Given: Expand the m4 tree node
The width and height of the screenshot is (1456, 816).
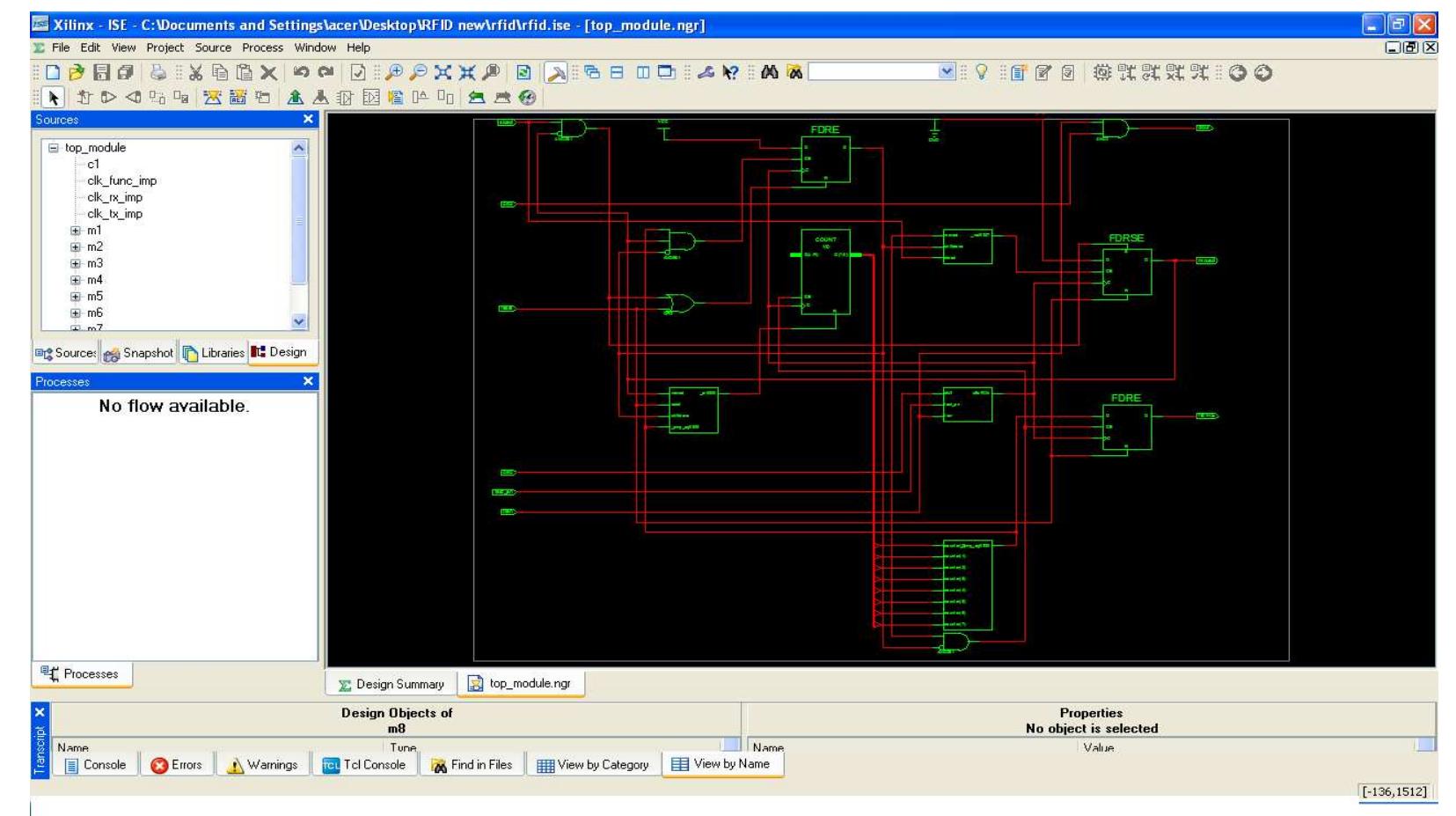Looking at the screenshot, I should pos(76,281).
